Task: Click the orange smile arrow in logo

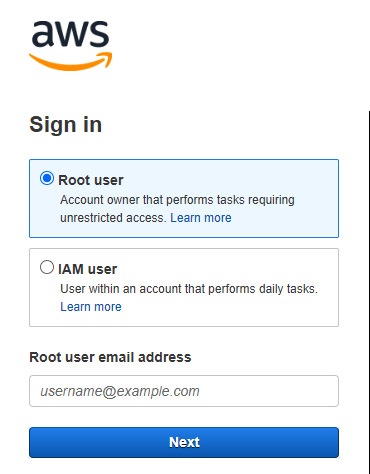Action: [71, 61]
